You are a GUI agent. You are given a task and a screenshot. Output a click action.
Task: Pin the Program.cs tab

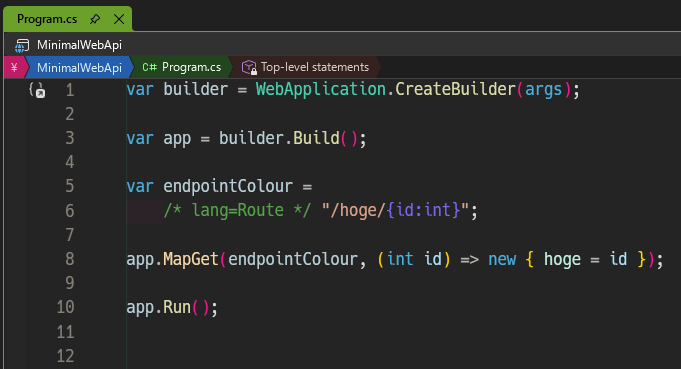tap(95, 19)
